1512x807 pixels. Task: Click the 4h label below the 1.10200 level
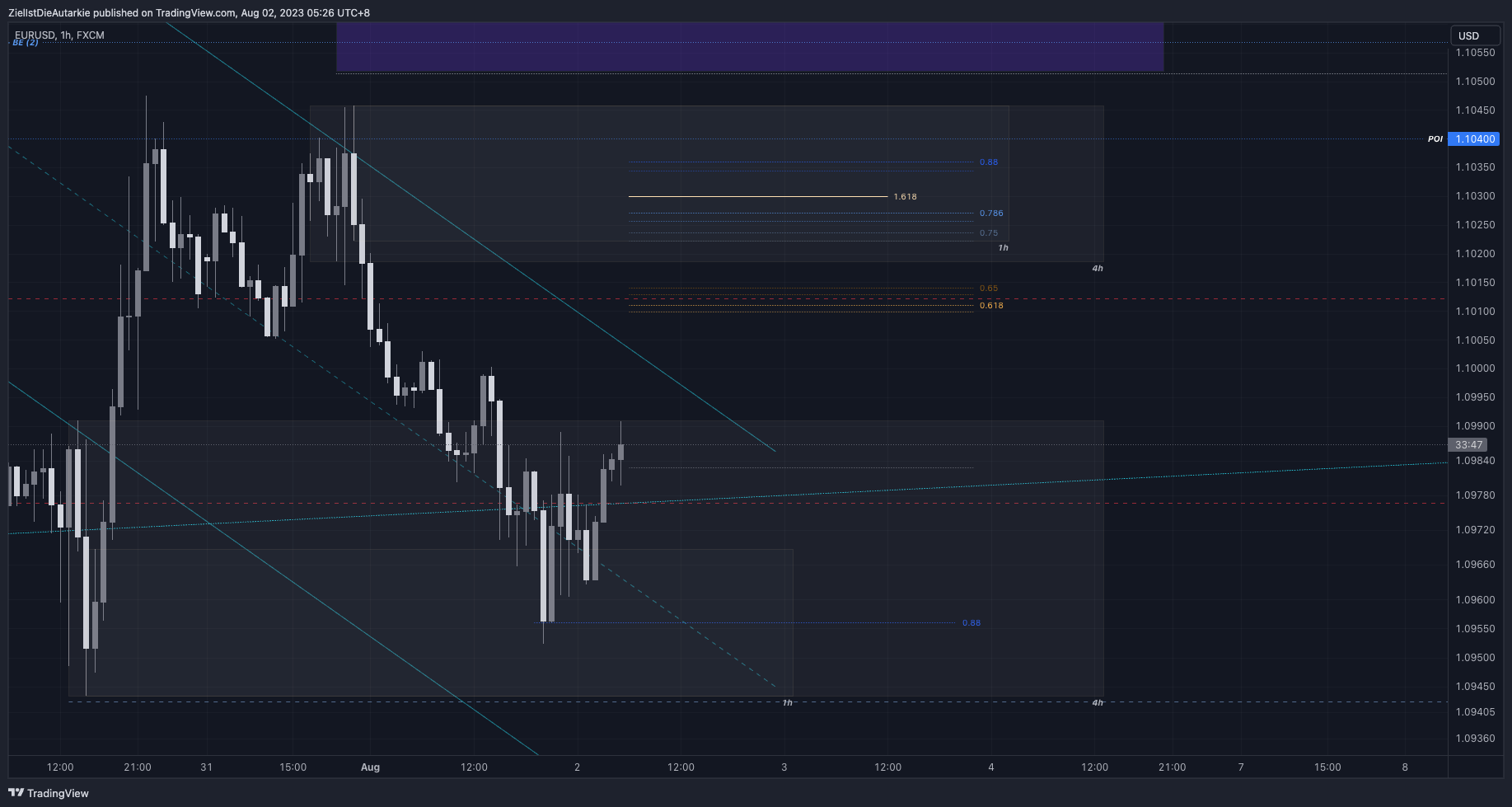1098,269
